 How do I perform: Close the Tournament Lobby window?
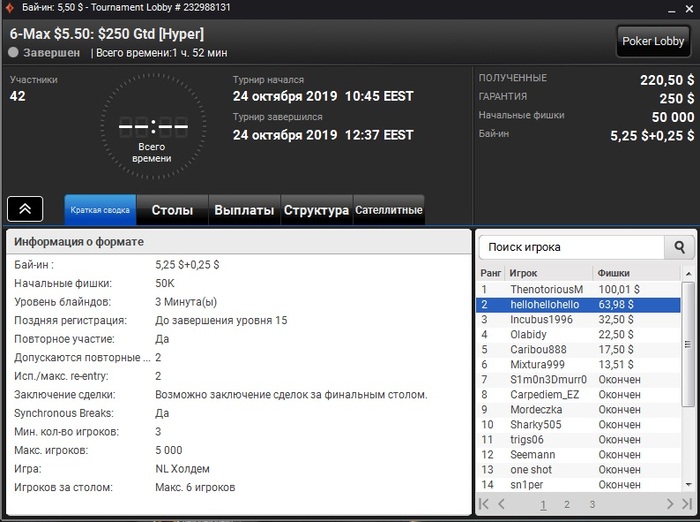tap(689, 9)
